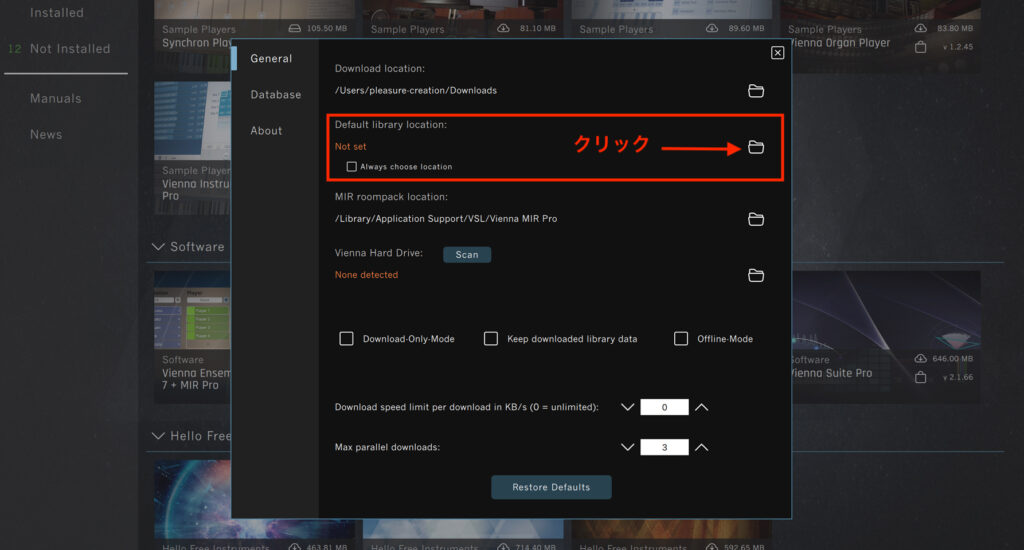Open Vienna Instruments Pro thumbnail
1024x550 pixels.
(193, 121)
